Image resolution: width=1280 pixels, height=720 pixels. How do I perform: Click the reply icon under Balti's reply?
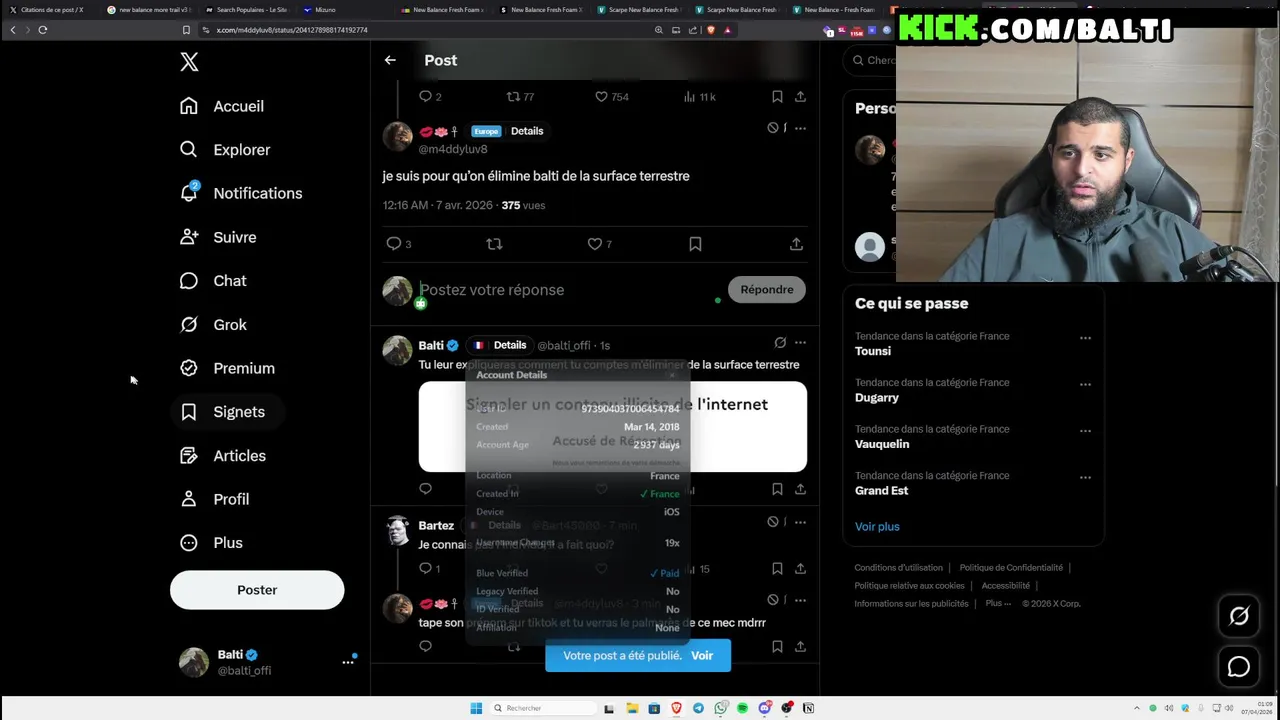coord(425,489)
